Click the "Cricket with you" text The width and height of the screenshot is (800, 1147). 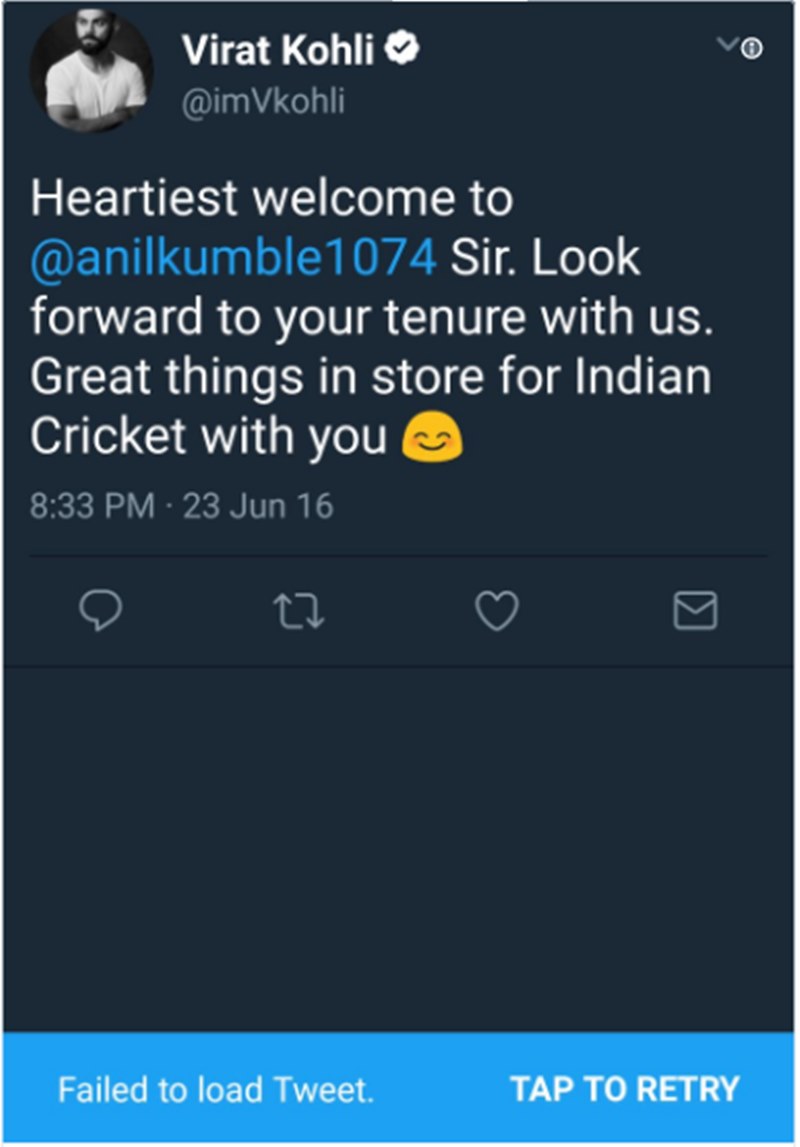(x=208, y=439)
